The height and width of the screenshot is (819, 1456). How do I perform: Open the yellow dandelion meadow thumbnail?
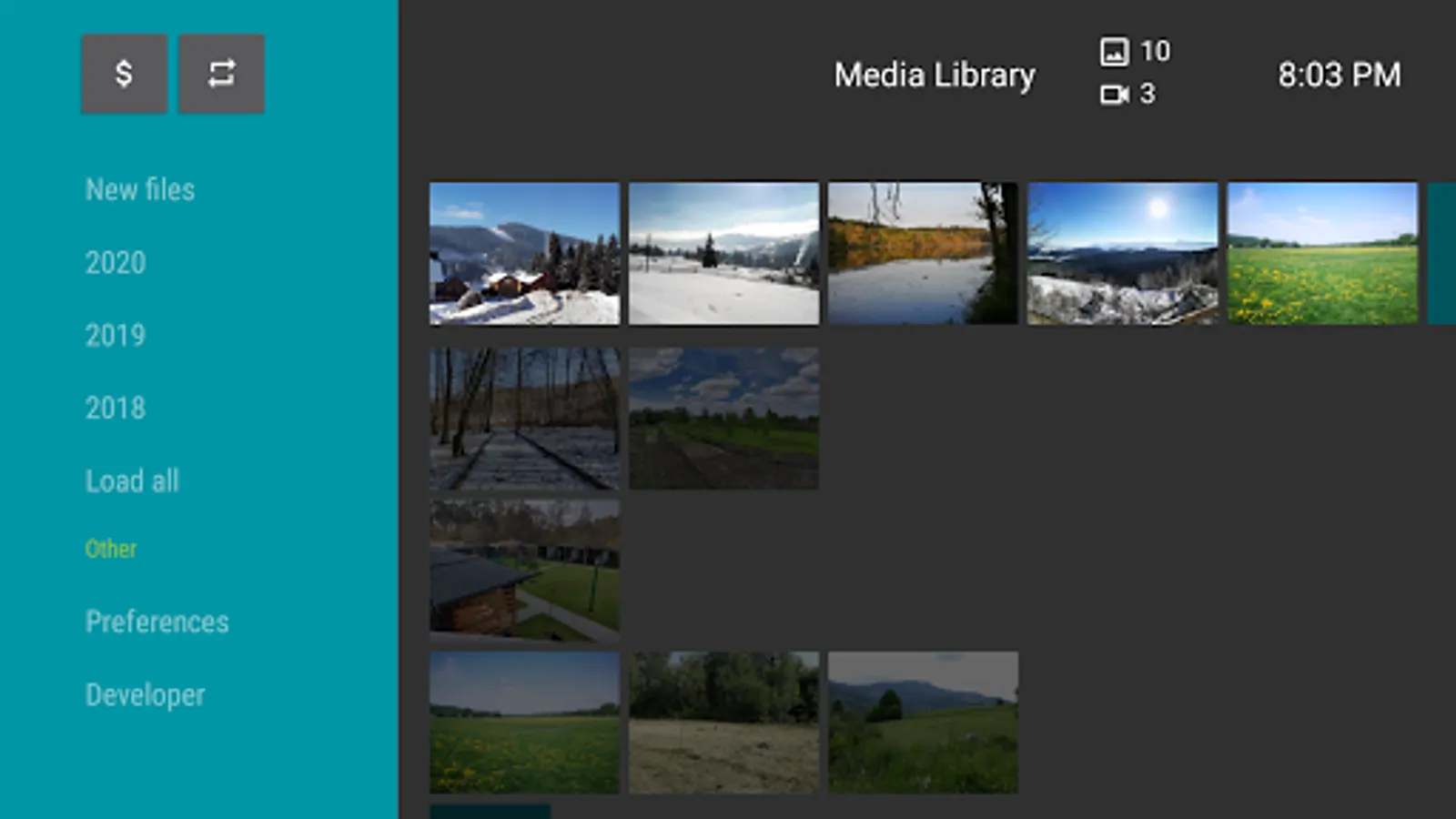(1322, 253)
